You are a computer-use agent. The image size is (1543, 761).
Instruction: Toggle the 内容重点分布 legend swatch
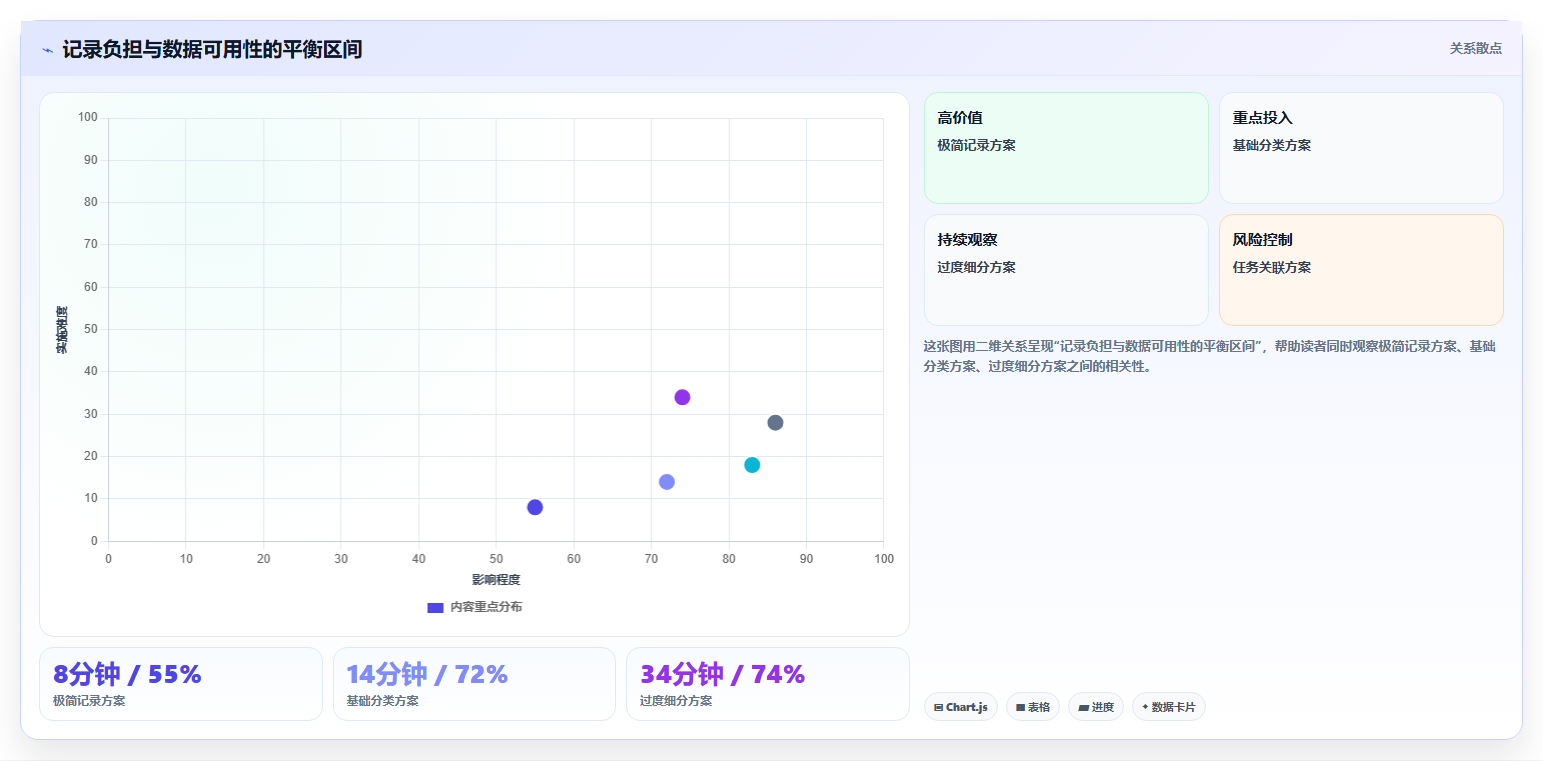coord(435,608)
